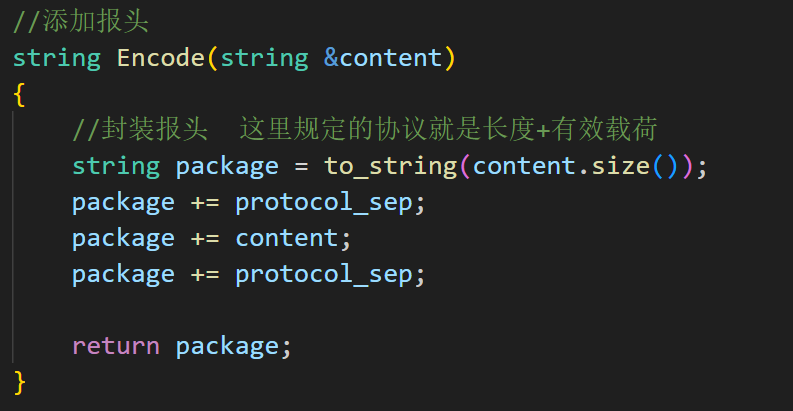Click the opening curly brace of the function
The height and width of the screenshot is (411, 793).
click(19, 93)
